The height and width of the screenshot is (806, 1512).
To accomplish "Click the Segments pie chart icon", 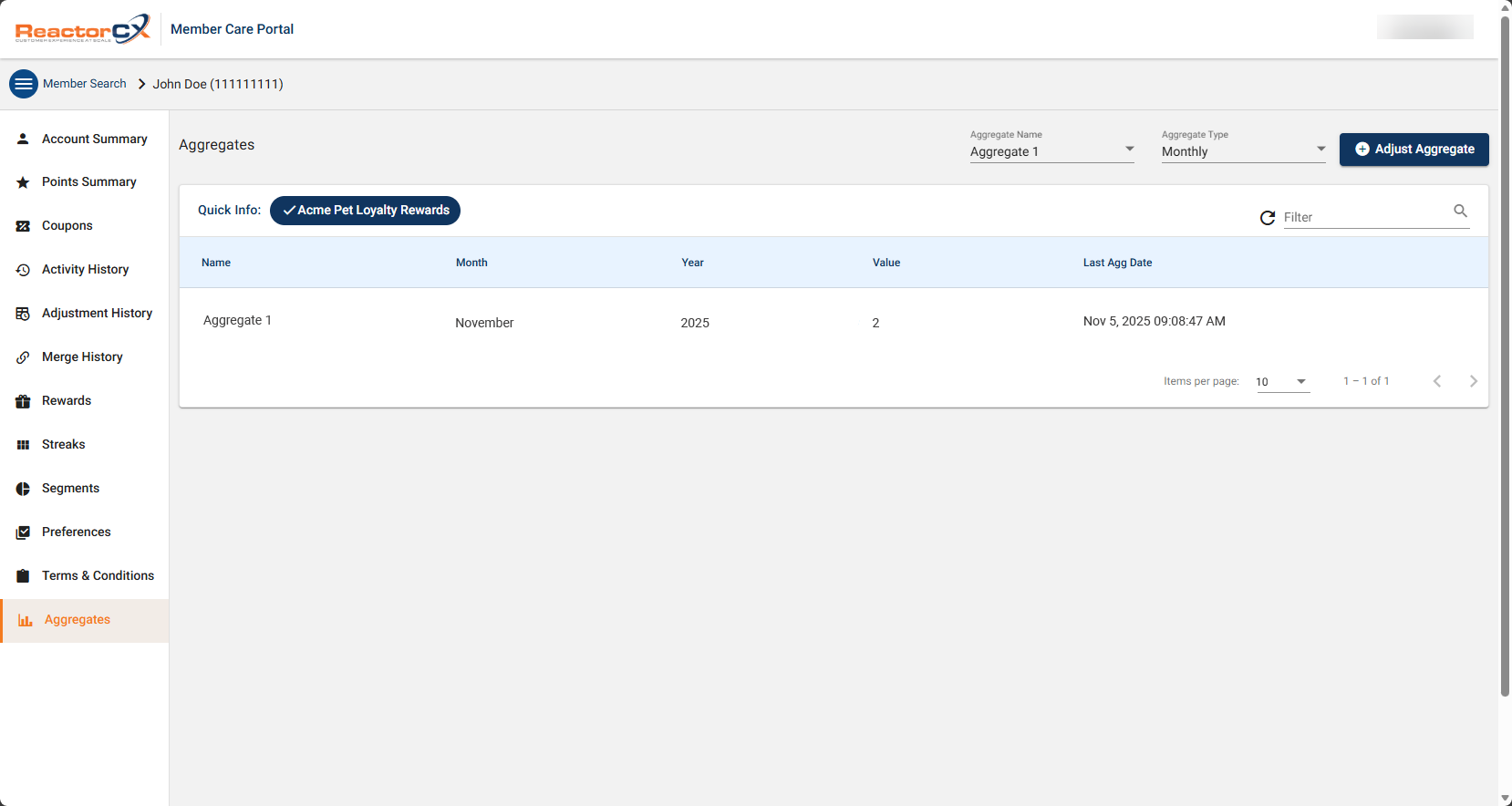I will tap(23, 489).
